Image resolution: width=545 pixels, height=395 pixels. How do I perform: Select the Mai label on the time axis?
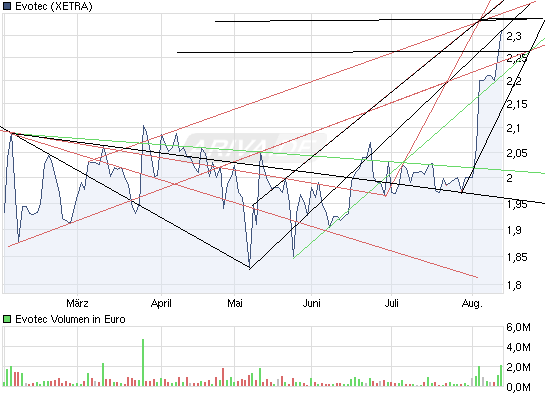pyautogui.click(x=235, y=303)
